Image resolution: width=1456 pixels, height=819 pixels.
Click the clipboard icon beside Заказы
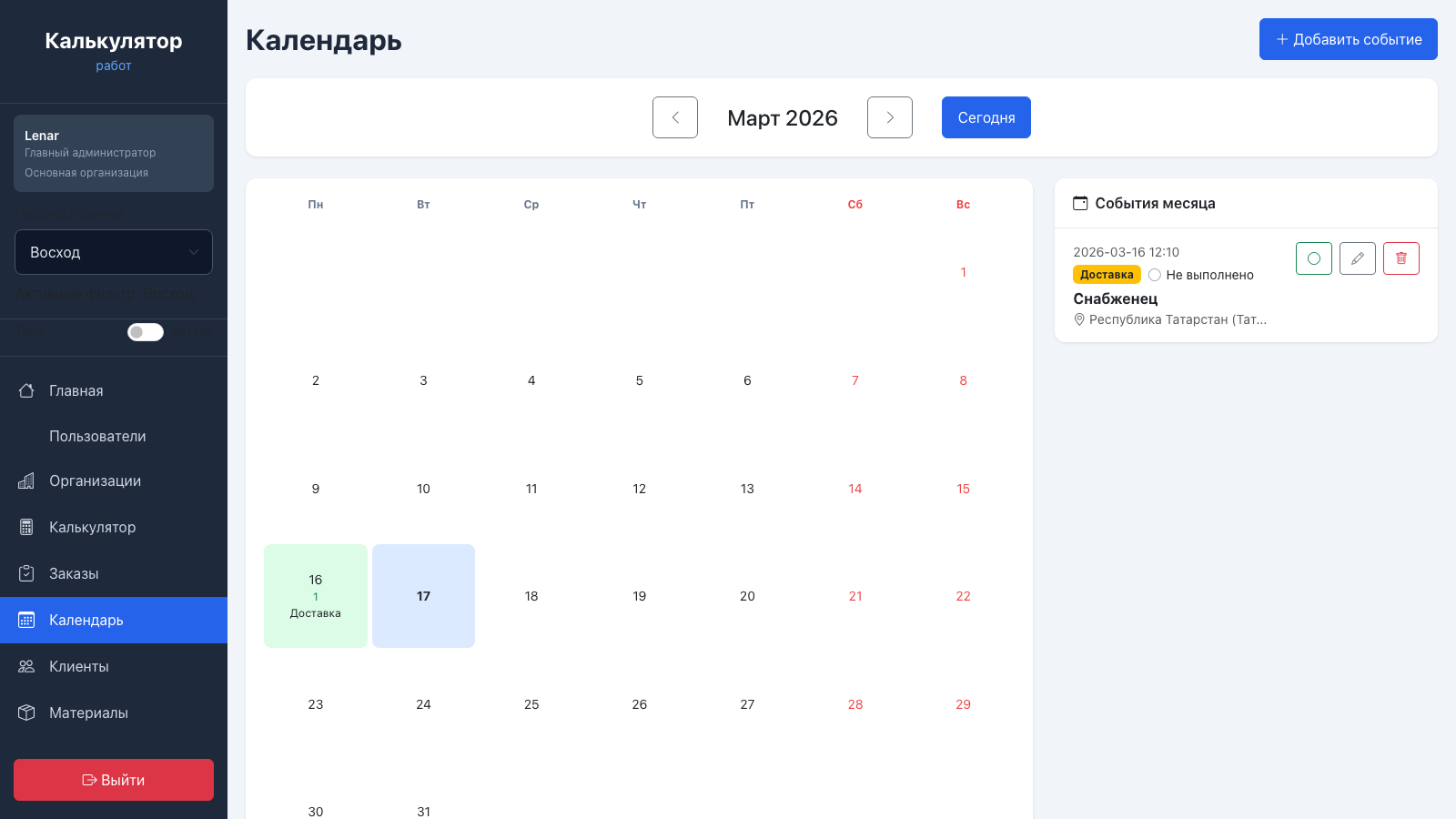[26, 573]
